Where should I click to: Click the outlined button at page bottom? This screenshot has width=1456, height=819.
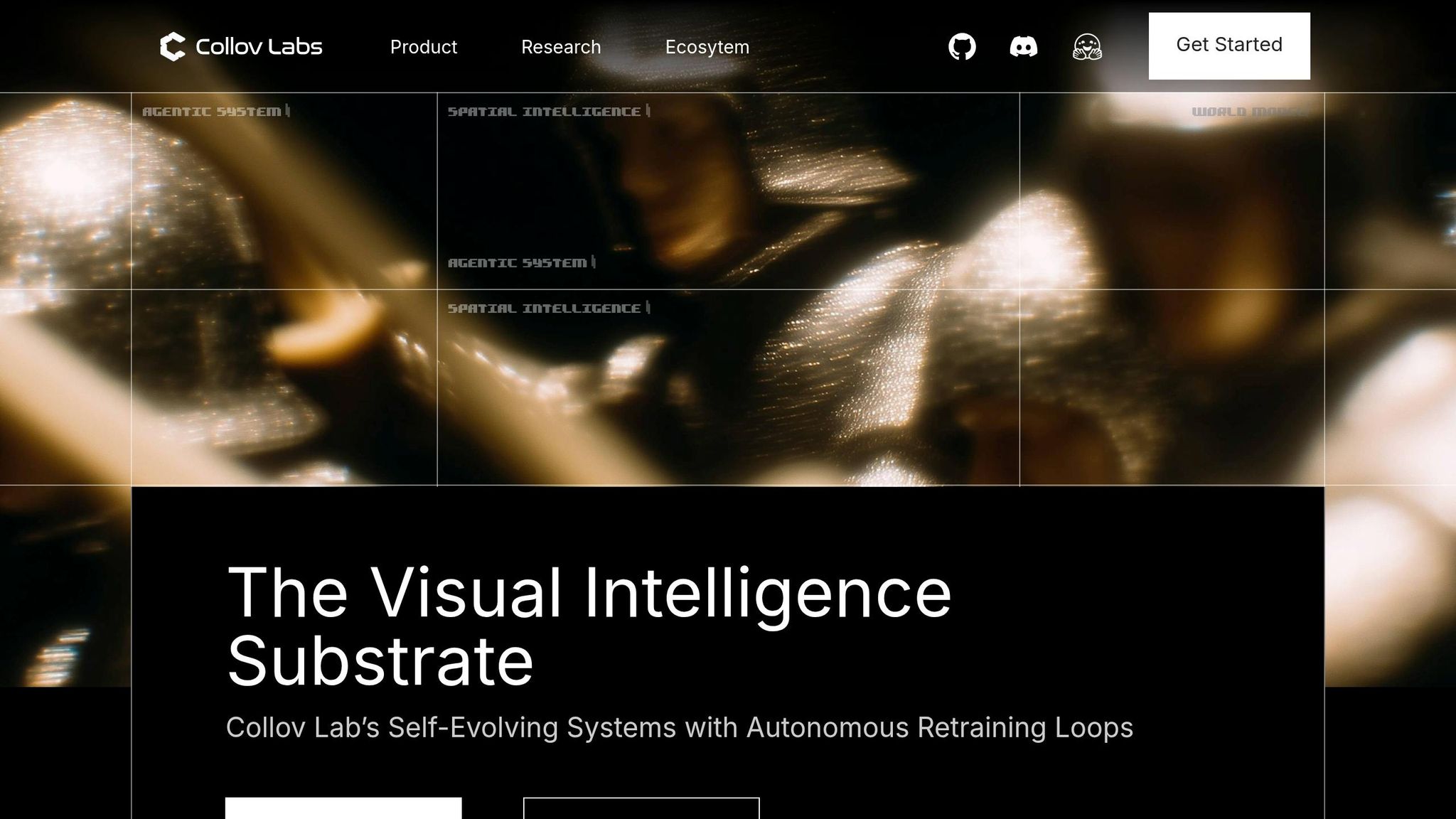pyautogui.click(x=641, y=808)
